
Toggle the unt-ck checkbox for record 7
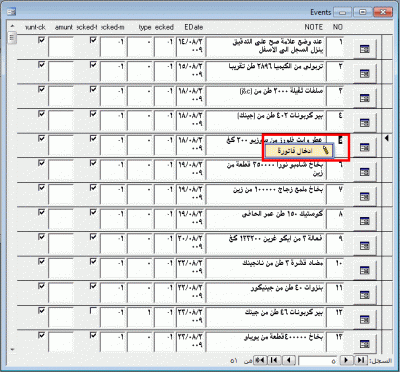[41, 188]
